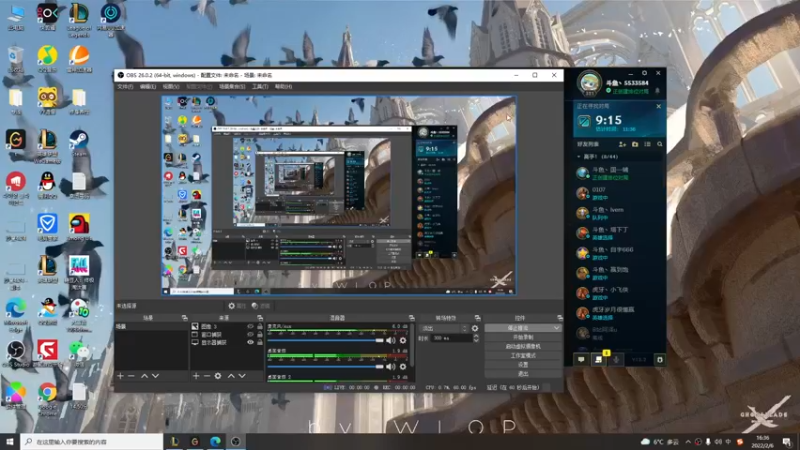This screenshot has height=450, width=800.
Task: Cancel matchmaking with the X beside 9:15 timer
Action: click(x=659, y=106)
